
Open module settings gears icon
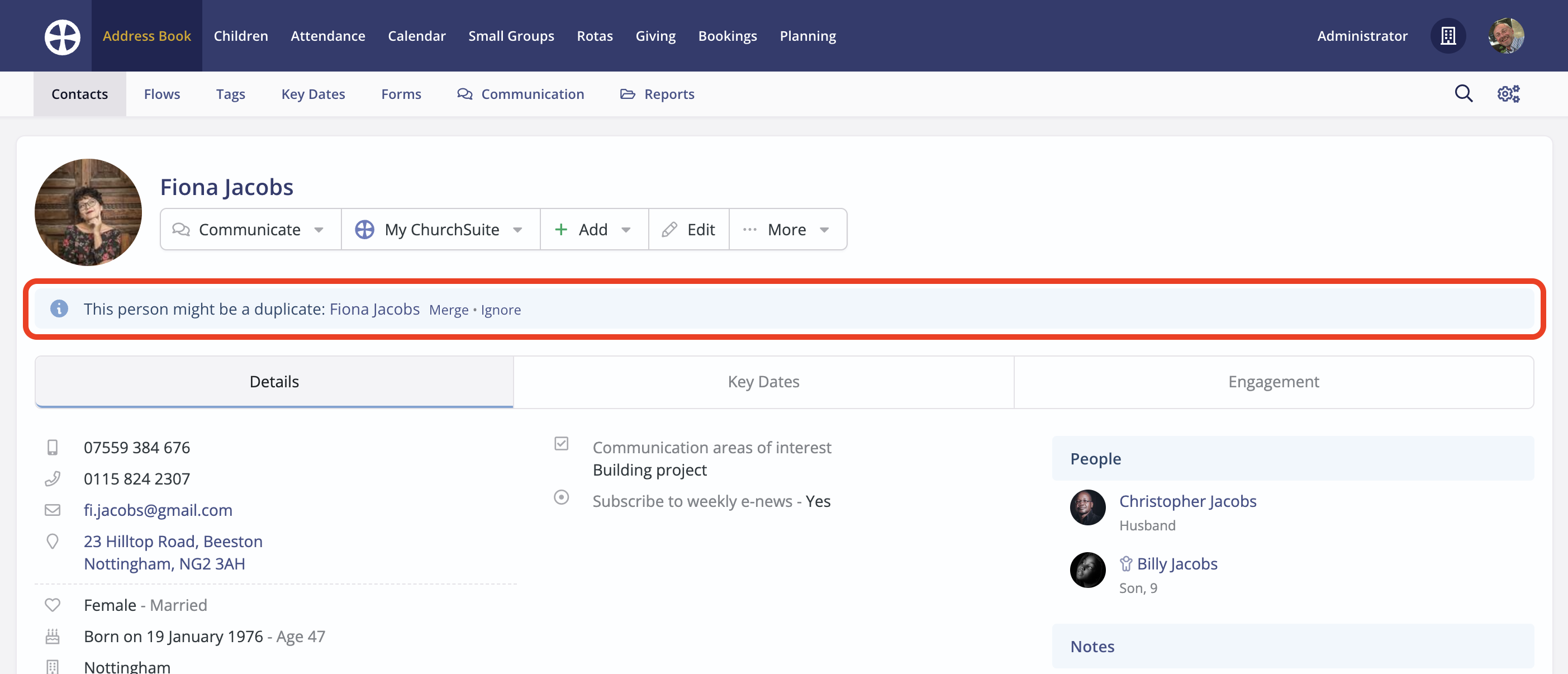(1508, 94)
